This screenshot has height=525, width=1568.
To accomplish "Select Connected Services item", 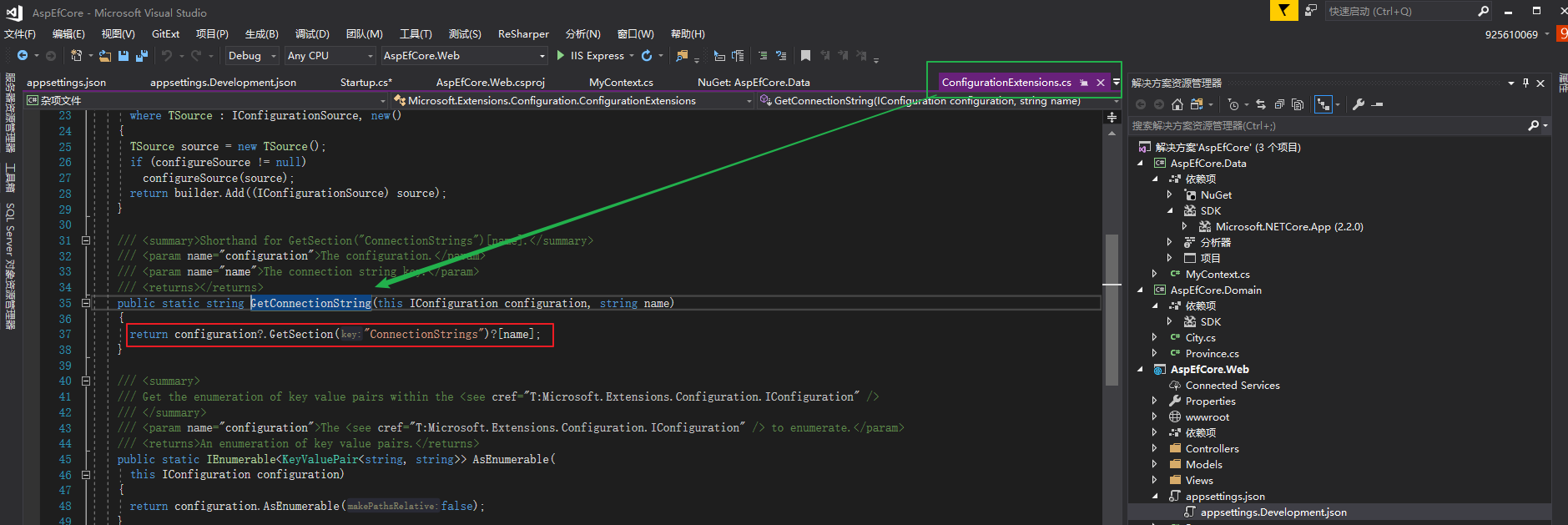I will tap(1233, 386).
